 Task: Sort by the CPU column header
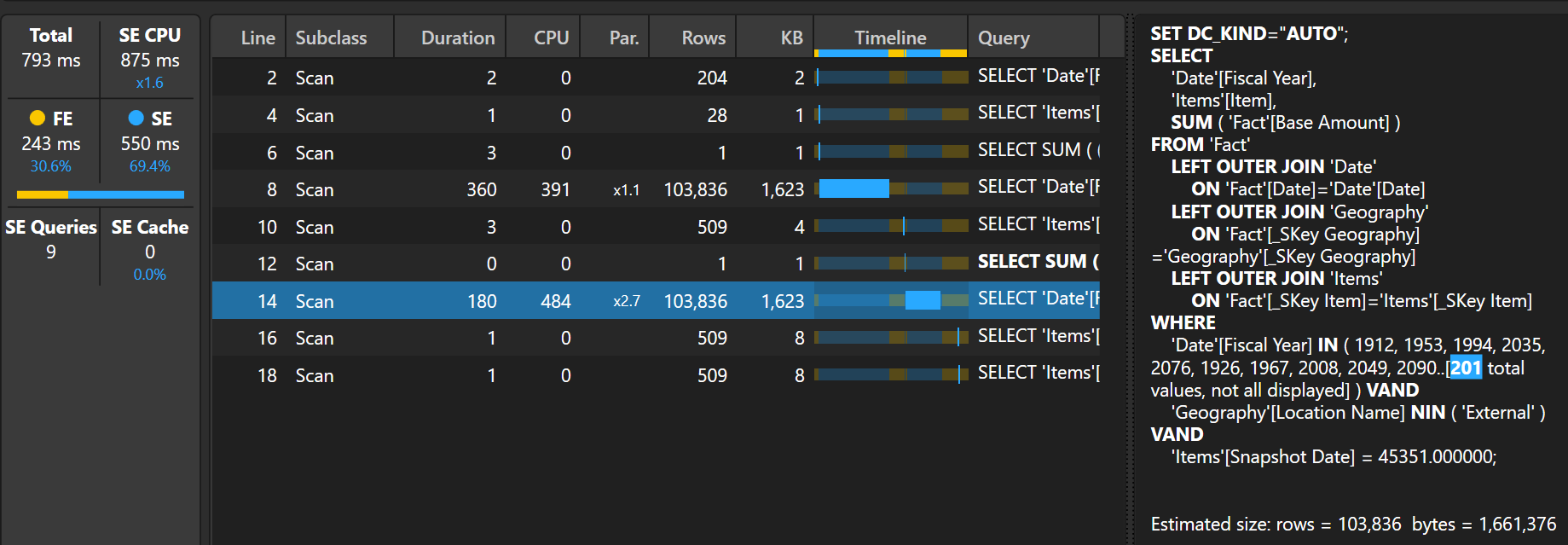[551, 38]
